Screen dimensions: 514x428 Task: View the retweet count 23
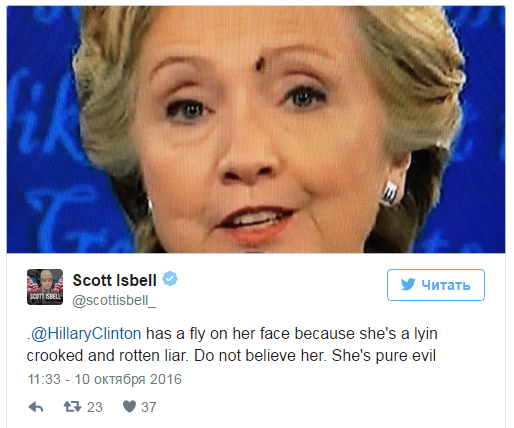95,407
